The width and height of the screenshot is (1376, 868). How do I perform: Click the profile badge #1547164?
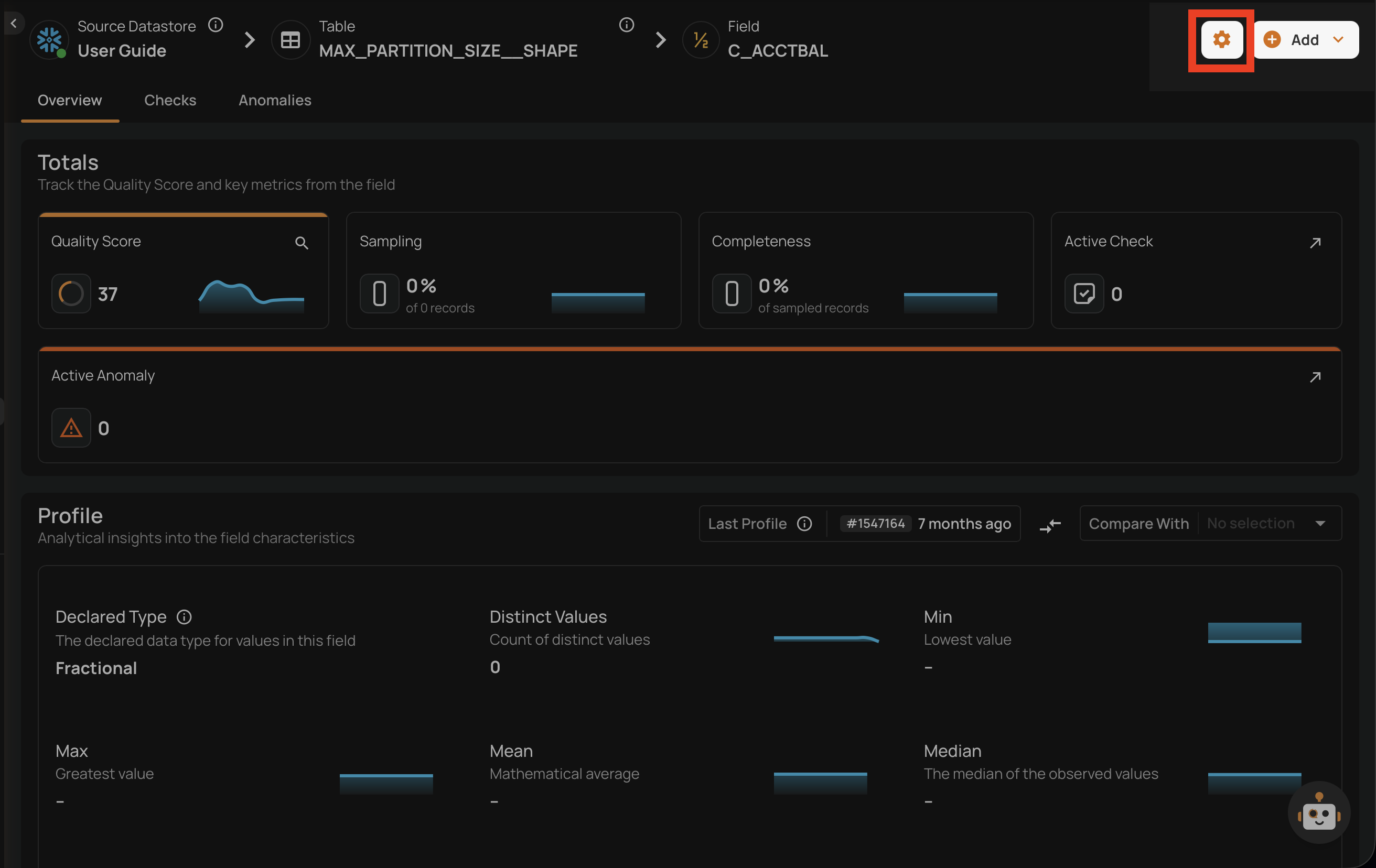[875, 524]
